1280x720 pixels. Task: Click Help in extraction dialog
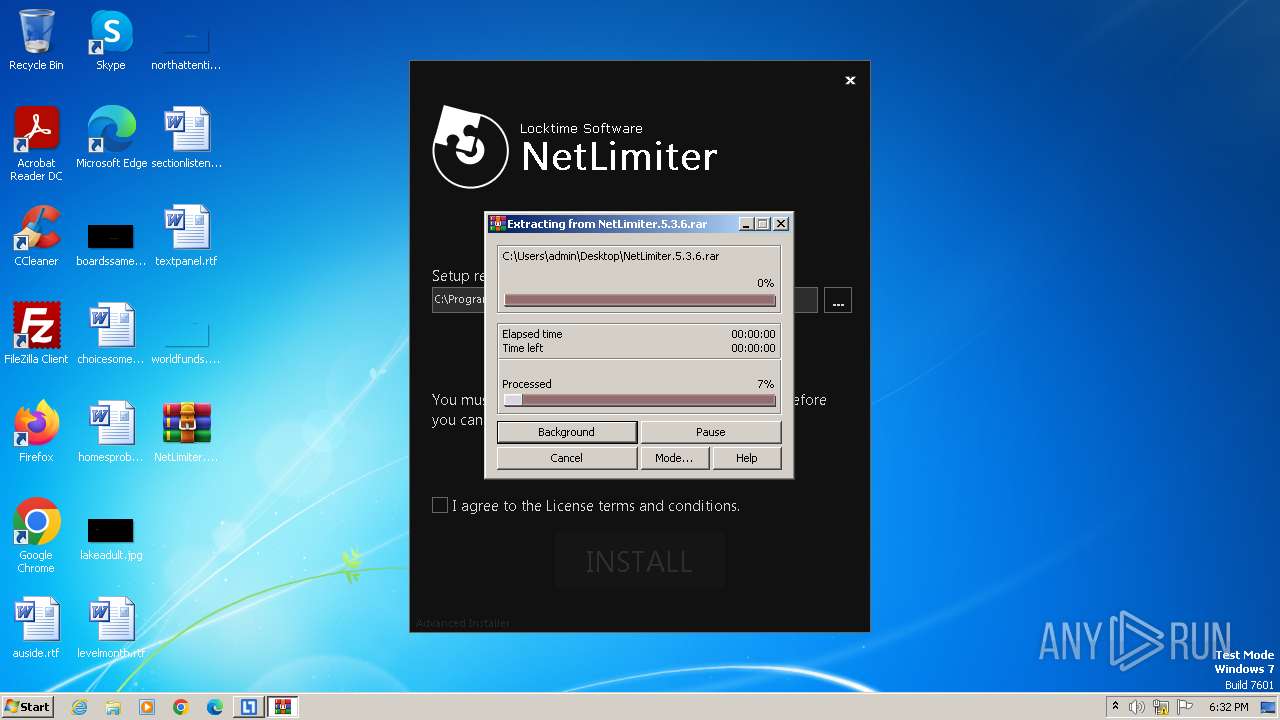click(747, 458)
